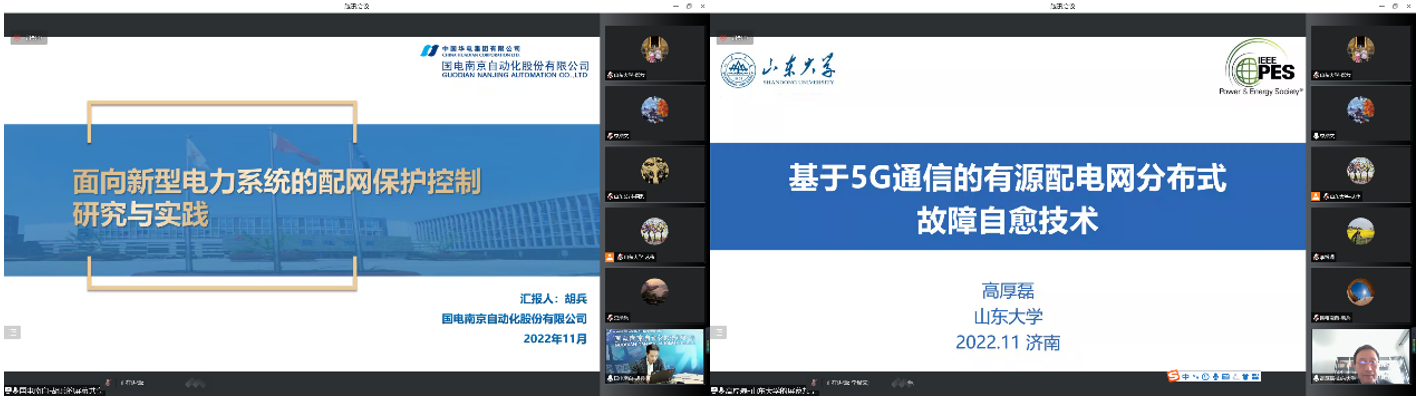
Task: Select the presenter video thumbnail in left meeting window
Action: pyautogui.click(x=655, y=355)
